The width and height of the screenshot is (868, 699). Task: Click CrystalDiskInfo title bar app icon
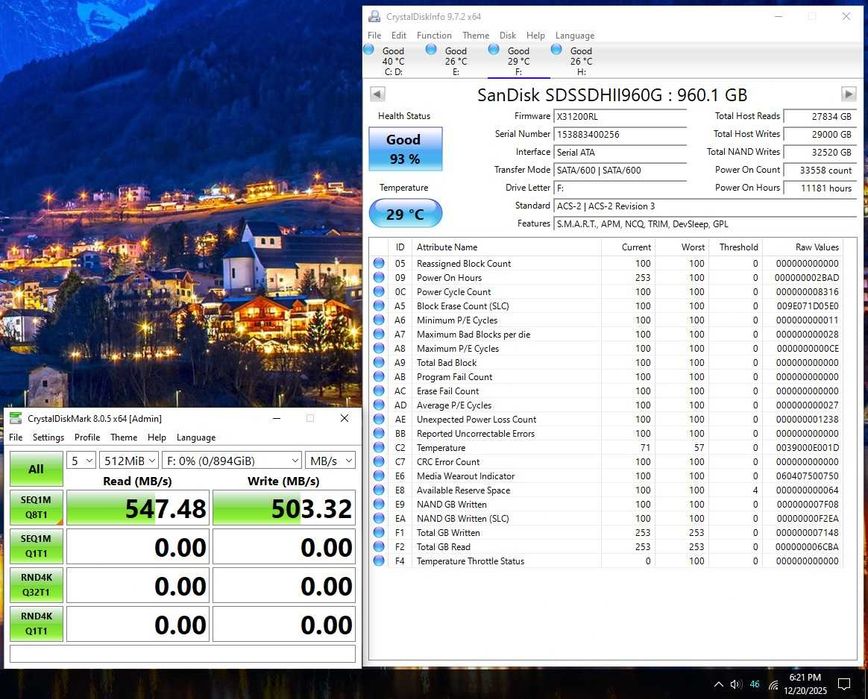375,16
